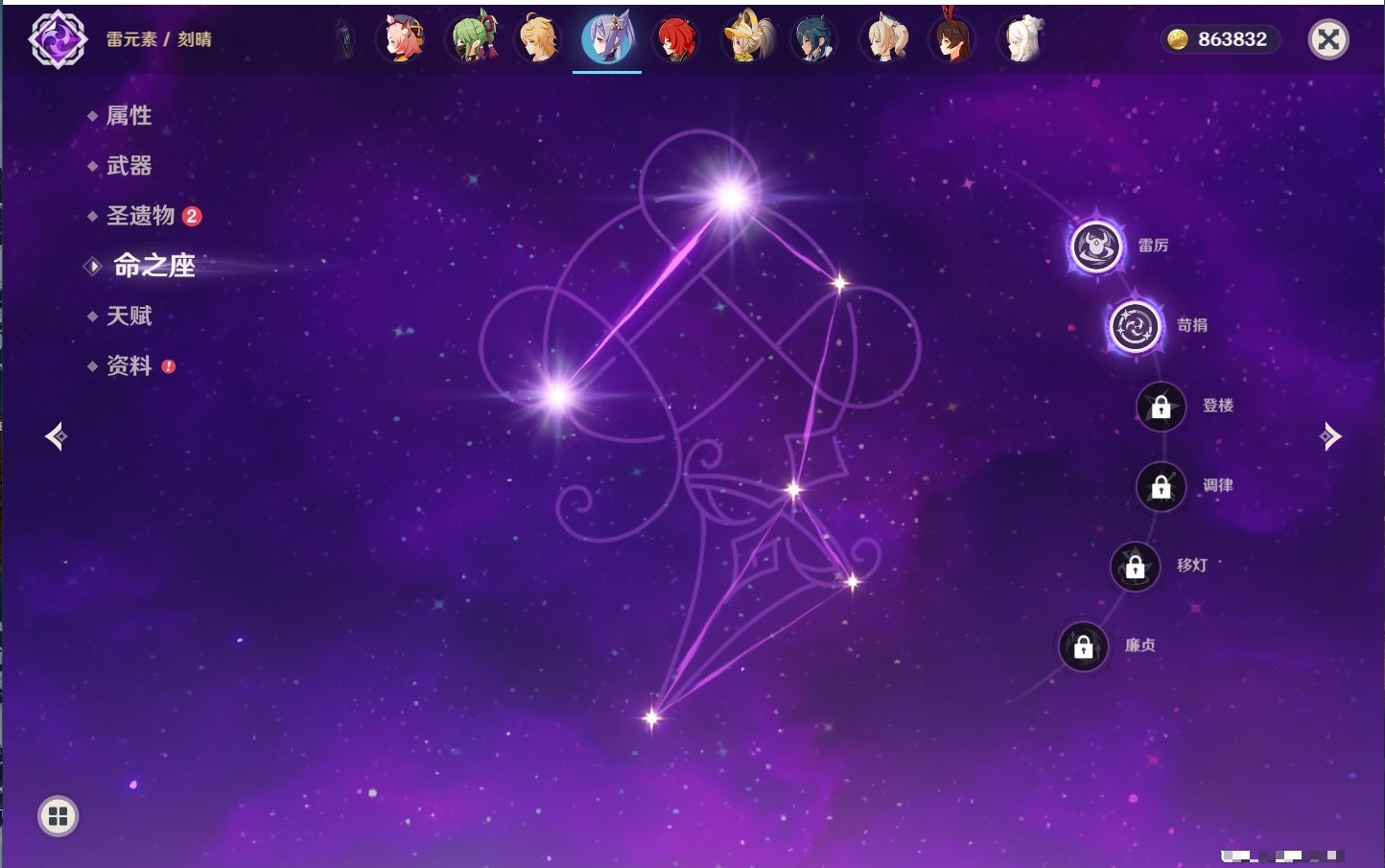Select the pink-haired Diona avatar
This screenshot has height=868, width=1385.
coord(403,39)
